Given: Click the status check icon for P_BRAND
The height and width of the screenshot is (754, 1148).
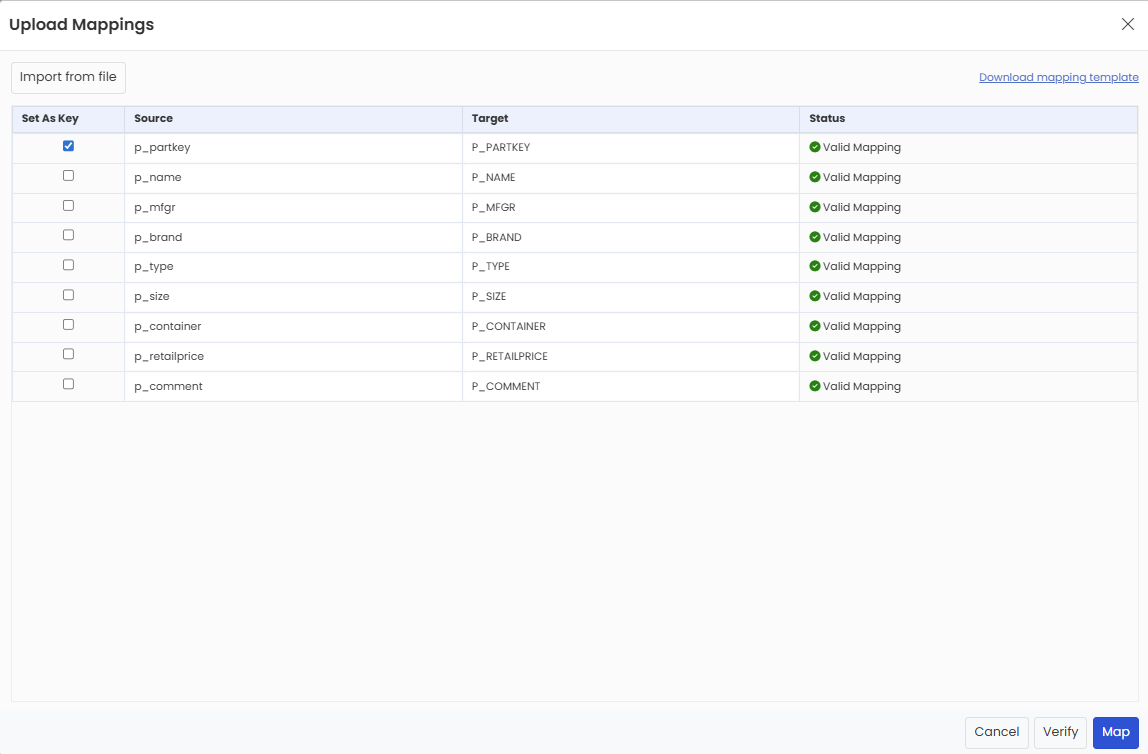Looking at the screenshot, I should [x=815, y=237].
